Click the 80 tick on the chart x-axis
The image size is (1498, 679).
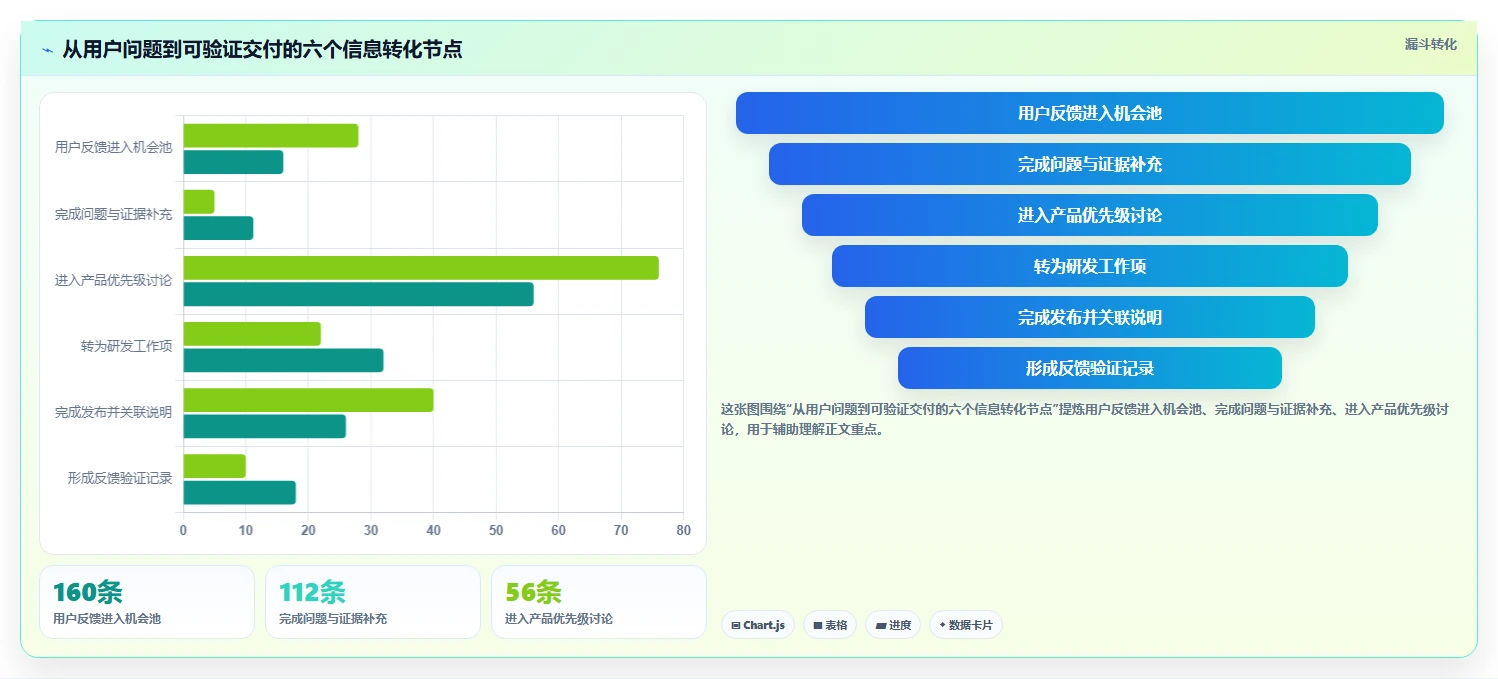(683, 531)
